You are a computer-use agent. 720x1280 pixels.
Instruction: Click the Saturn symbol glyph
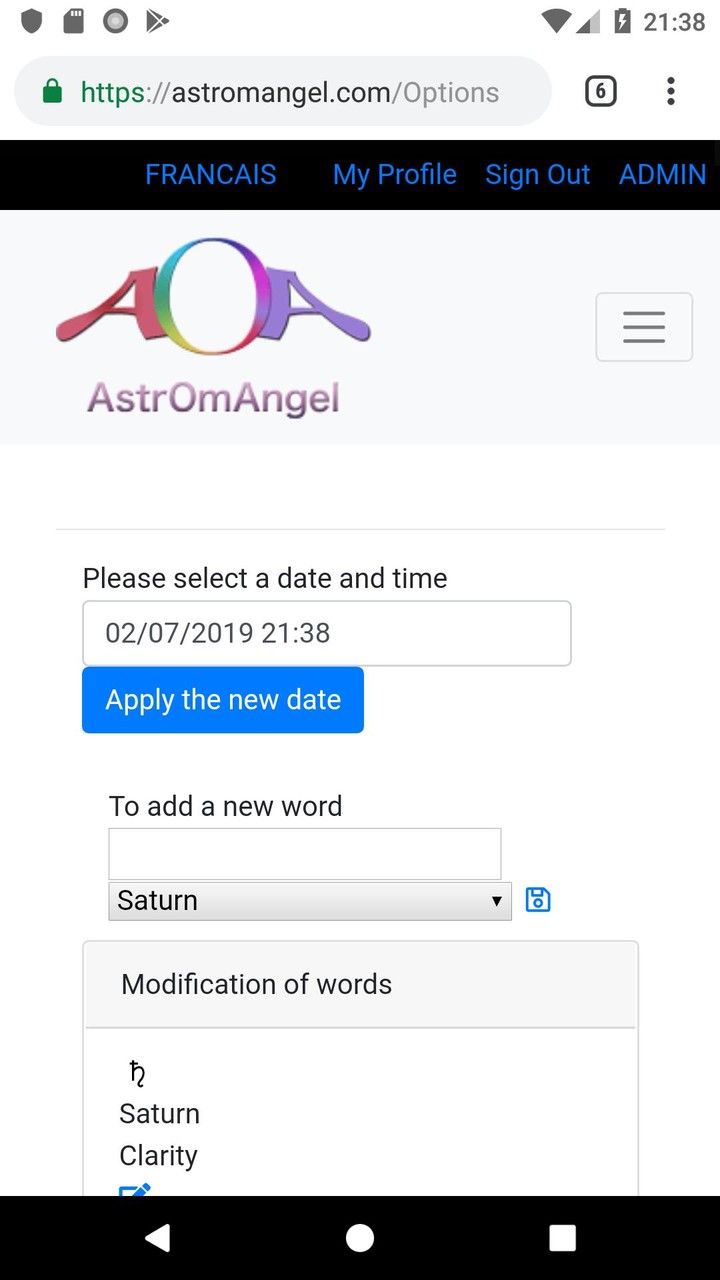click(137, 1074)
